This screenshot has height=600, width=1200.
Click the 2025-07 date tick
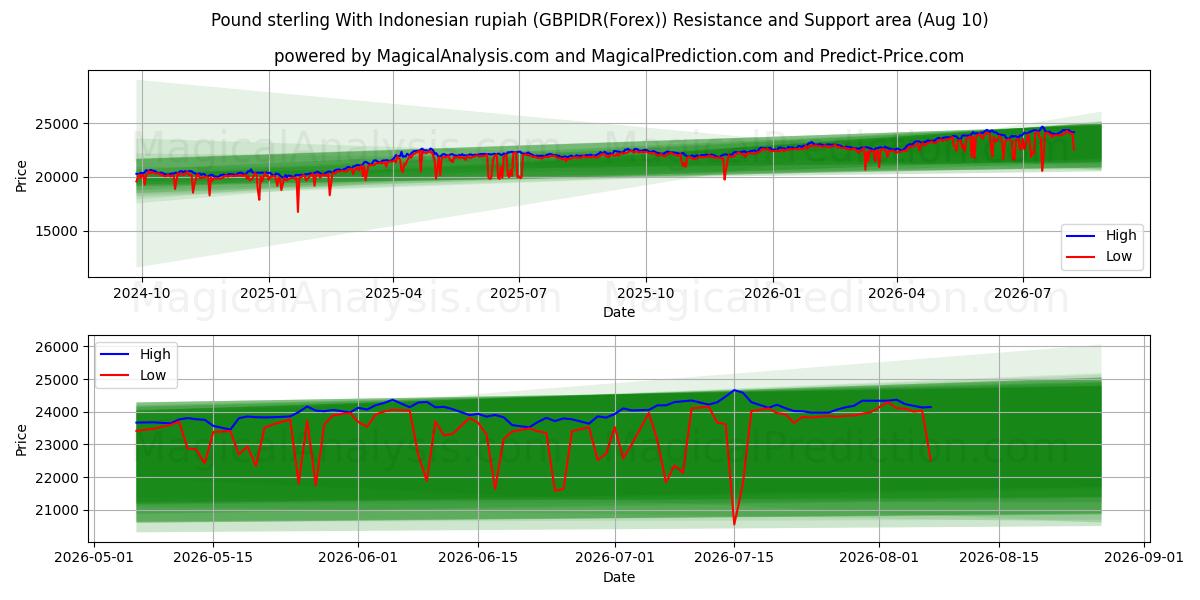519,293
